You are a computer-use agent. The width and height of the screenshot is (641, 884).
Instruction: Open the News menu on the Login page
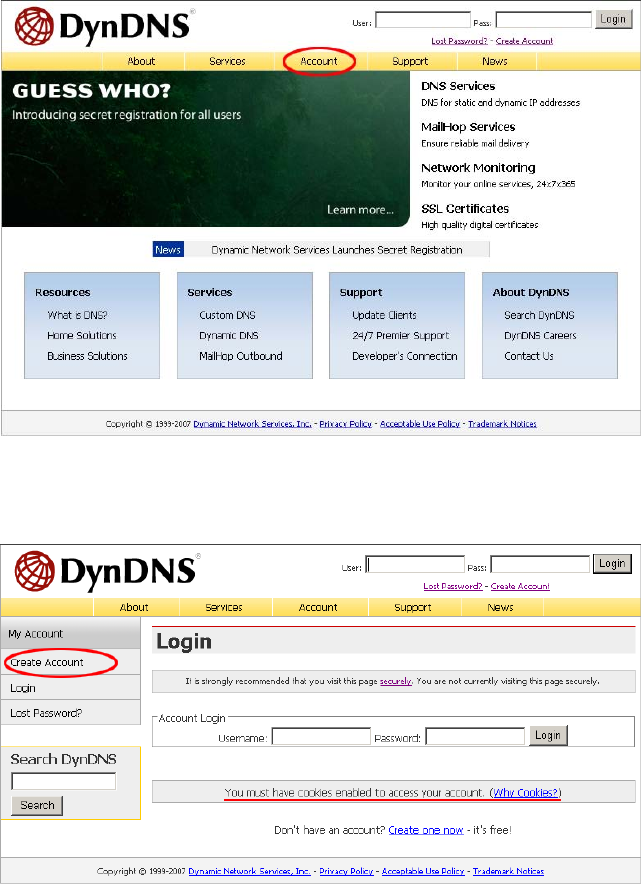500,607
